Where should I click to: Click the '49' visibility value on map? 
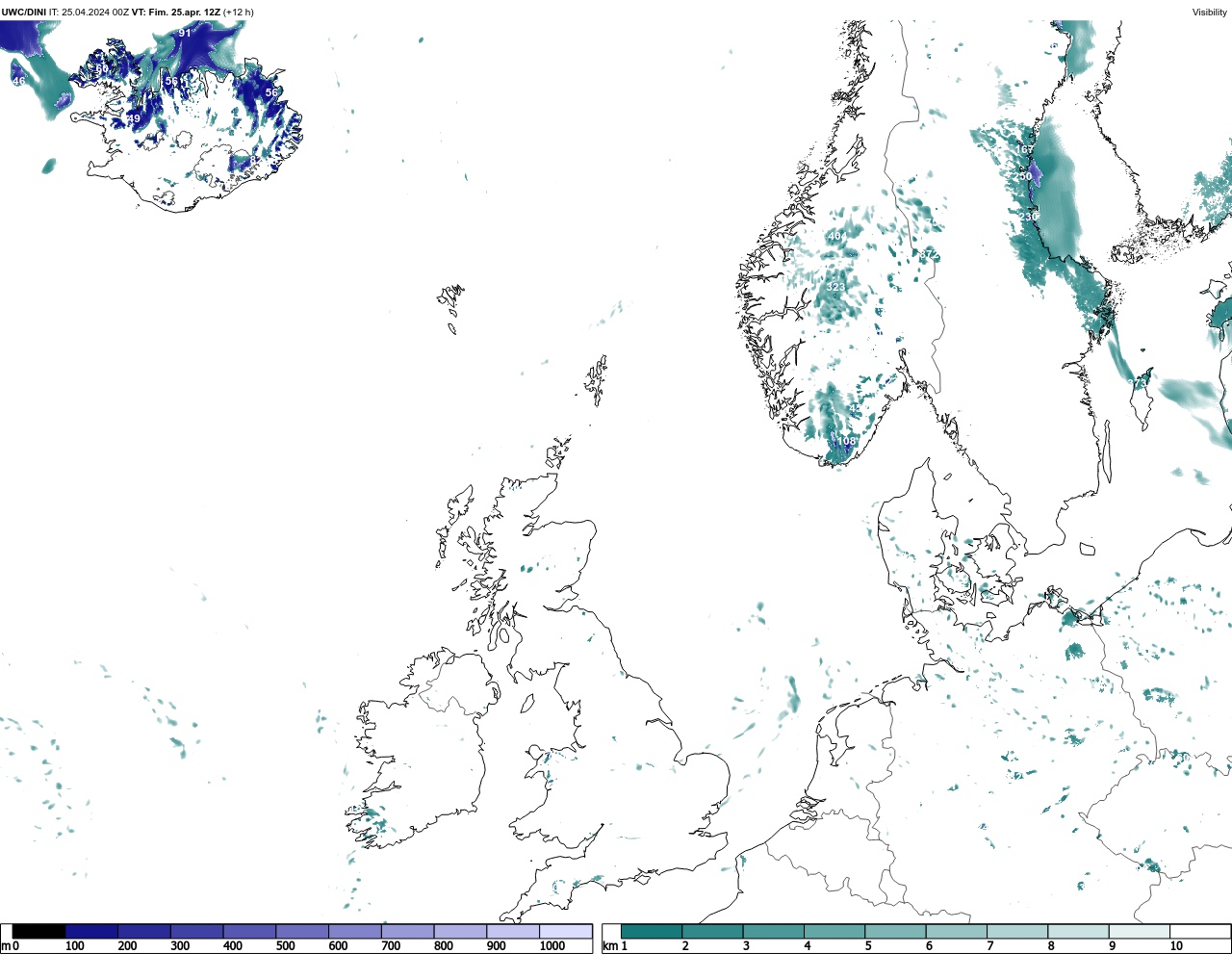[x=134, y=119]
